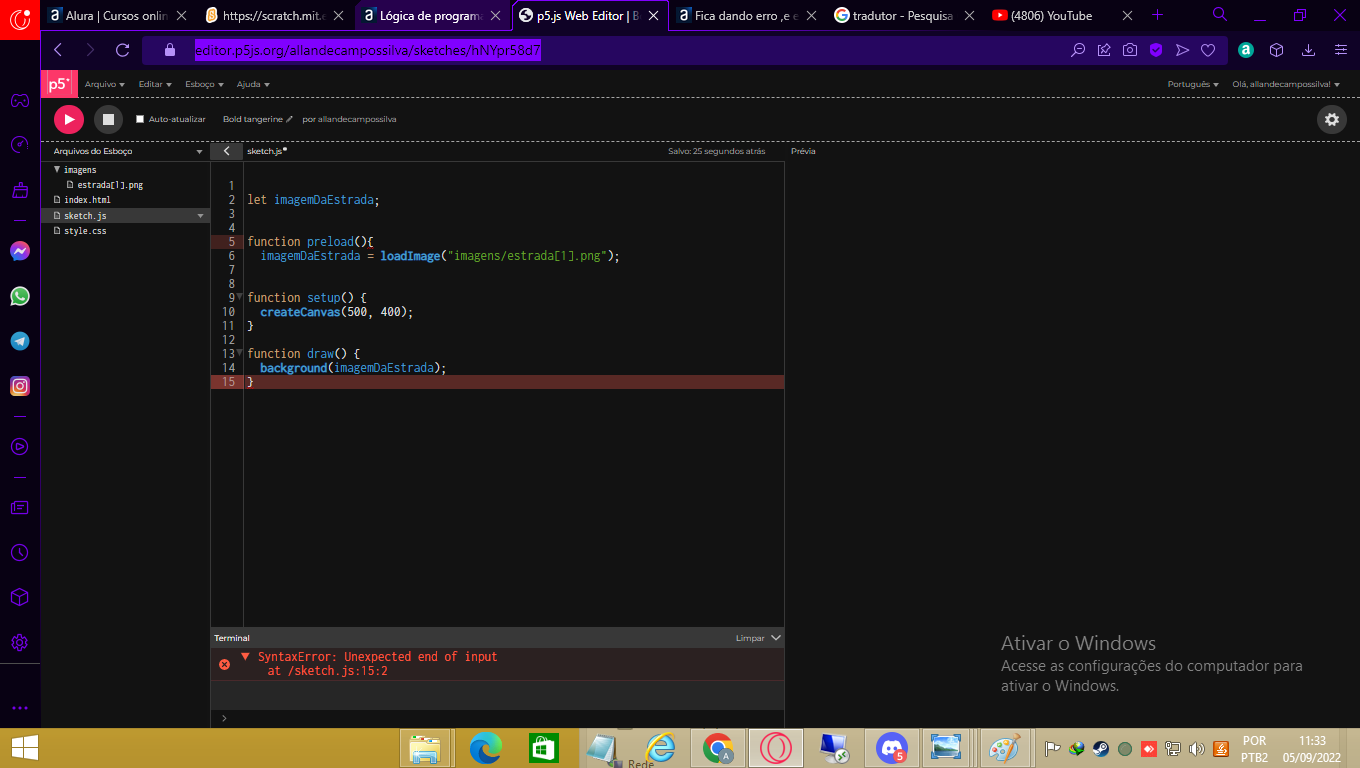Open browser settings gear in the sidebar
Viewport: 1360px width, 768px height.
pyautogui.click(x=20, y=642)
